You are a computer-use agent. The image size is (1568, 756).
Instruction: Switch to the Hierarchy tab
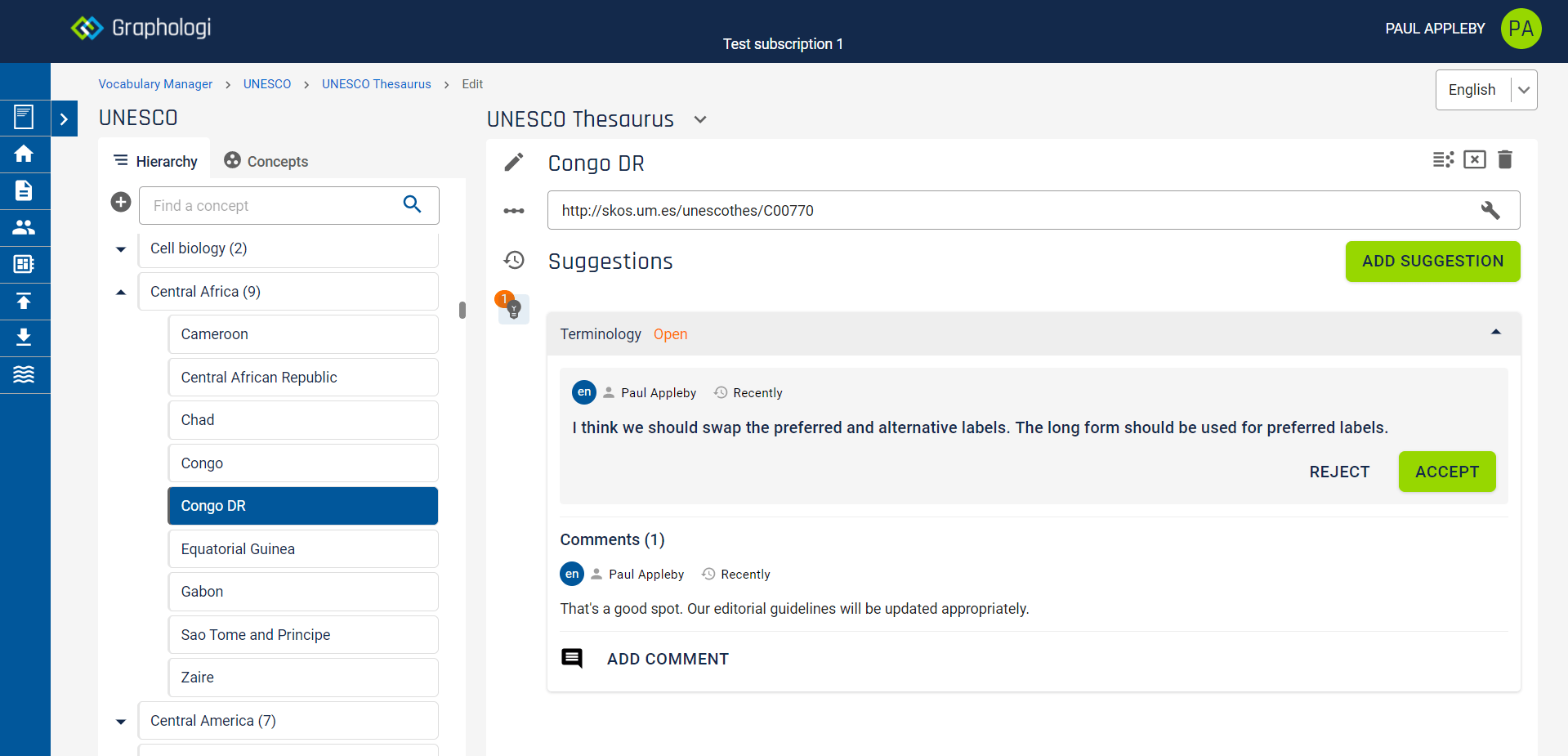pyautogui.click(x=155, y=161)
